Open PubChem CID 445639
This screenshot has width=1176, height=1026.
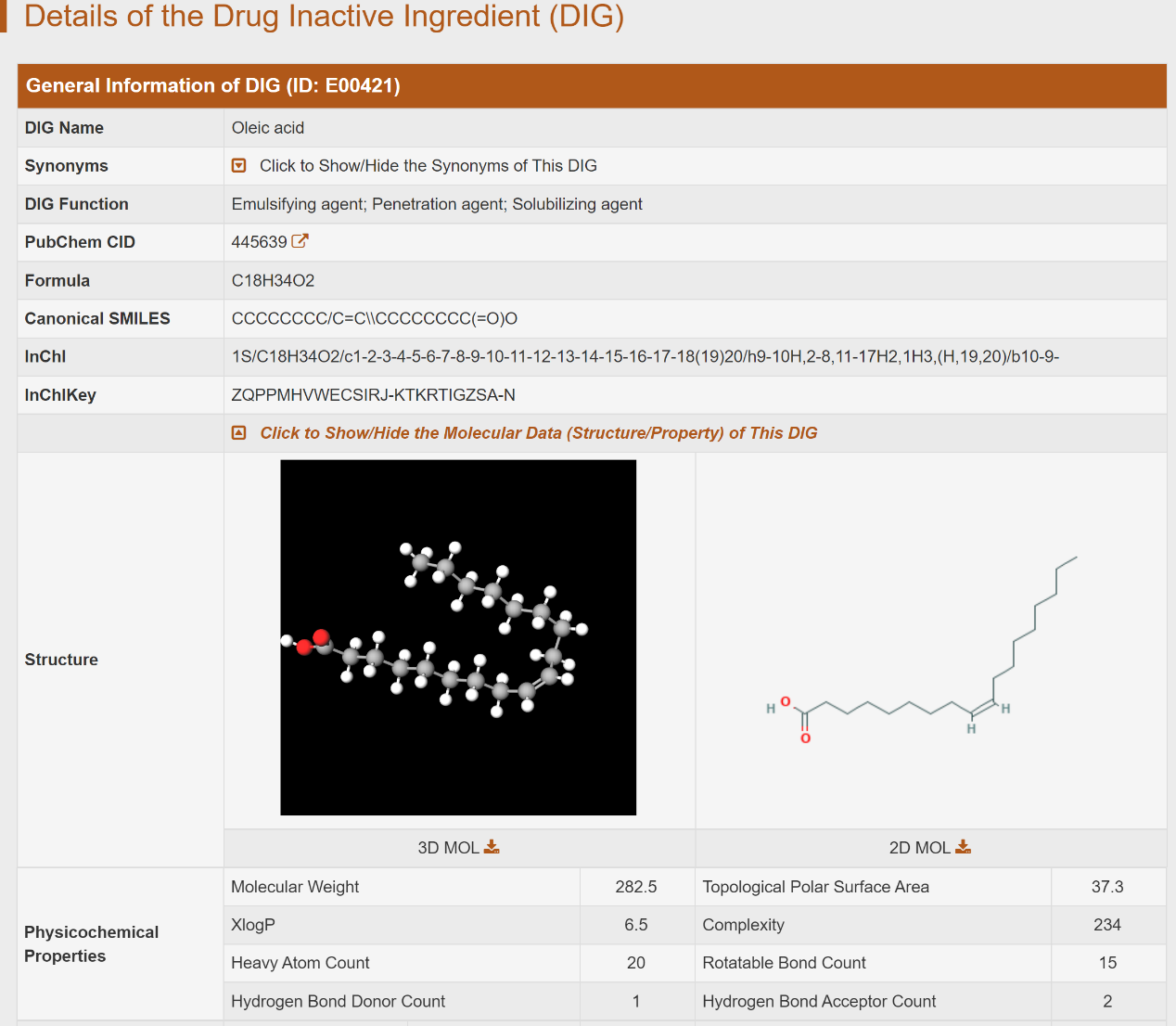(x=259, y=242)
